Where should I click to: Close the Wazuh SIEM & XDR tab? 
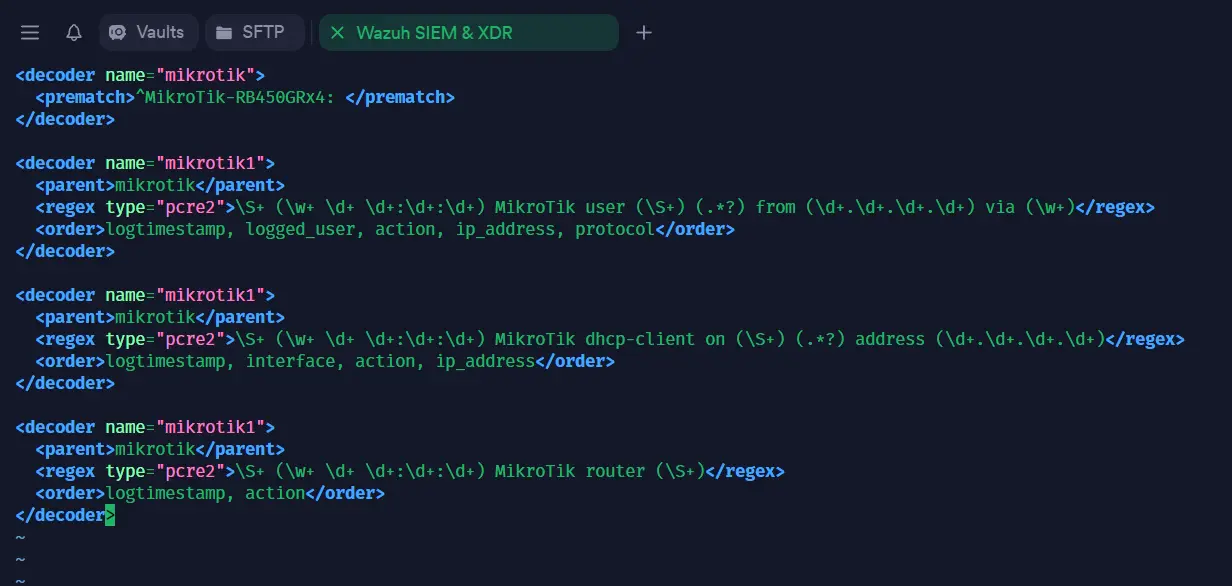point(337,33)
